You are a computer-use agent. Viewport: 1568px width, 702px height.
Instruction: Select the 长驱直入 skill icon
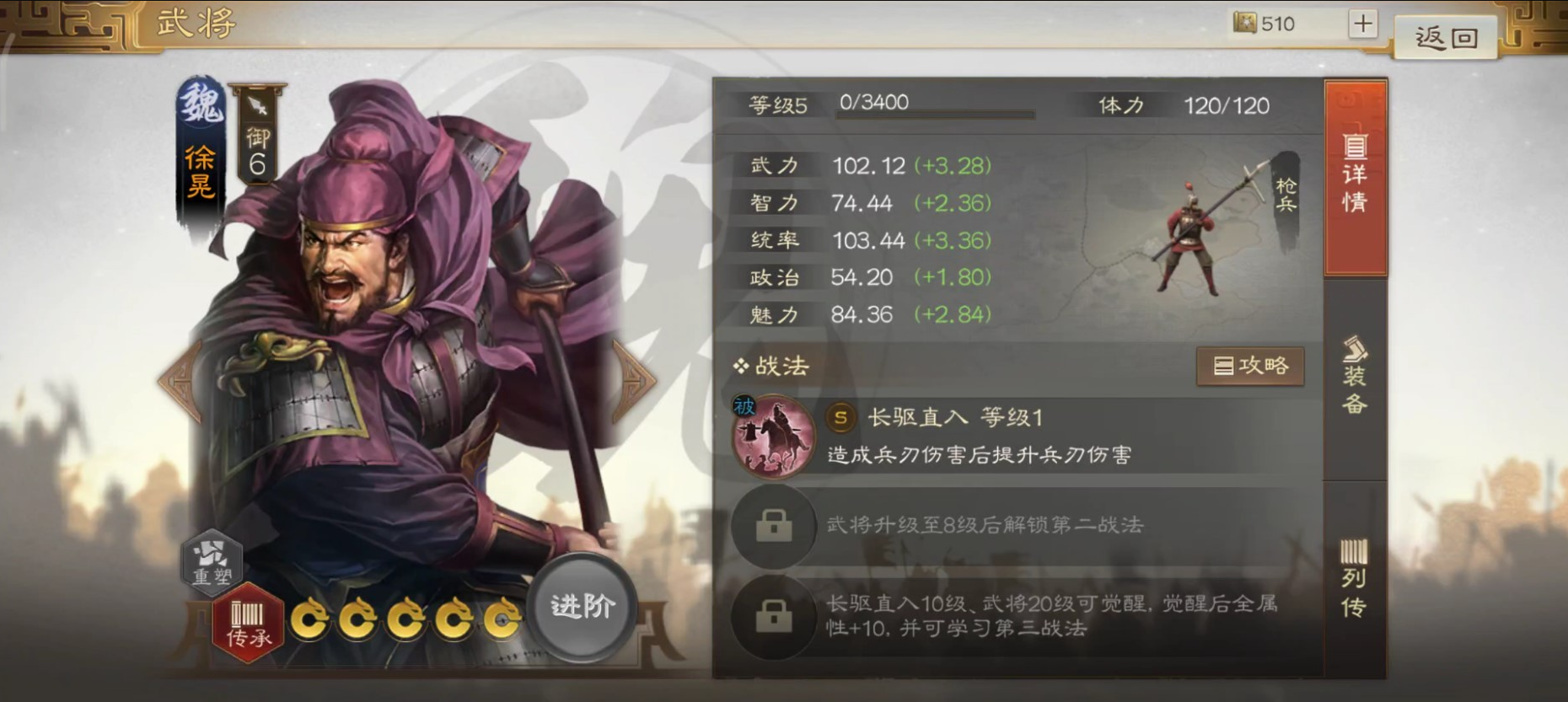(x=773, y=436)
